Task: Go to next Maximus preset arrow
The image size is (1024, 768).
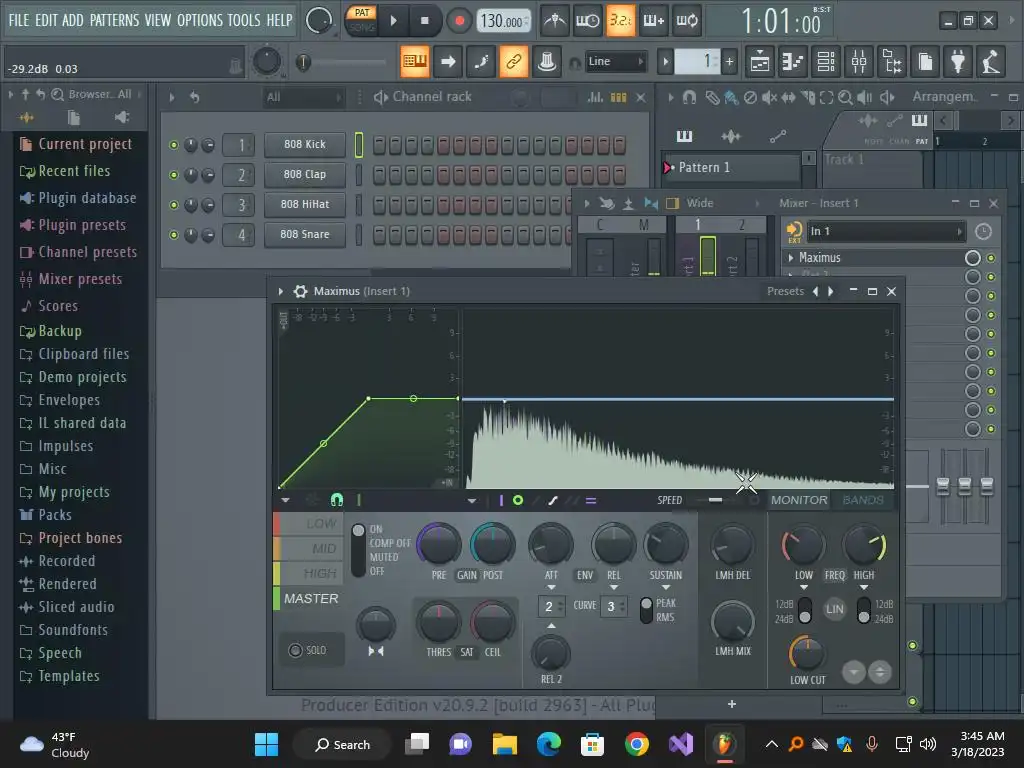Action: [831, 291]
